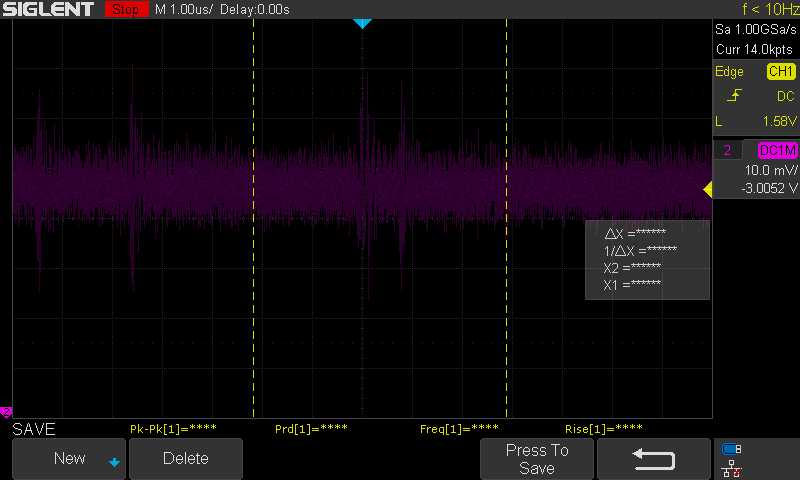Viewport: 800px width, 480px height.
Task: Click the SAVE menu title
Action: pos(34,429)
